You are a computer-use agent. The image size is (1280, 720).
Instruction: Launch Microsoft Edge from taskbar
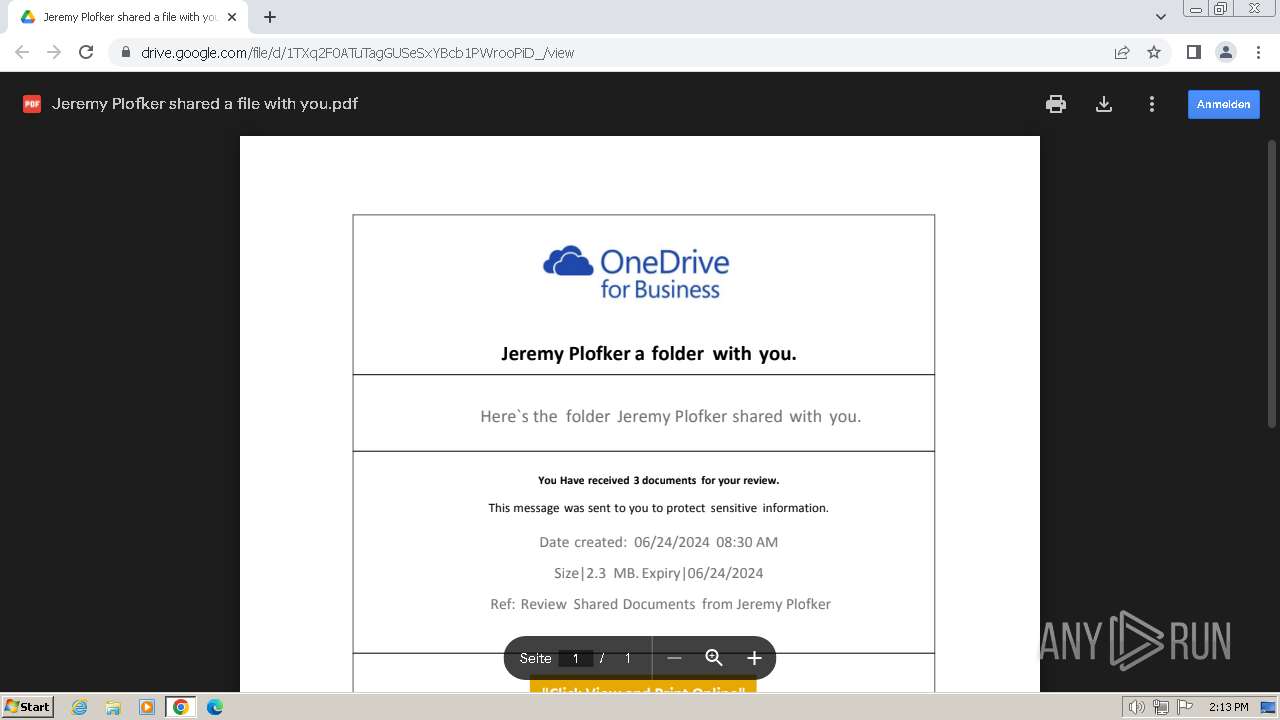[x=215, y=707]
